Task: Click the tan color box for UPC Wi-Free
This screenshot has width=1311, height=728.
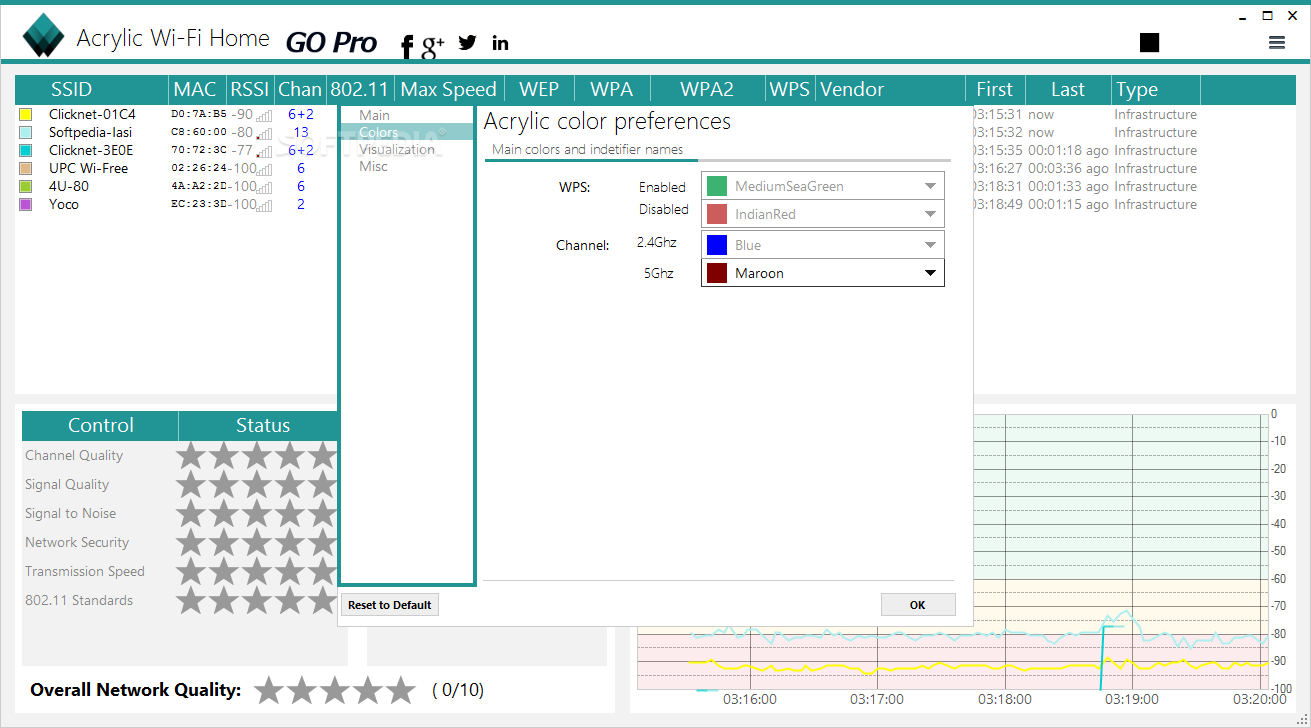Action: click(26, 169)
